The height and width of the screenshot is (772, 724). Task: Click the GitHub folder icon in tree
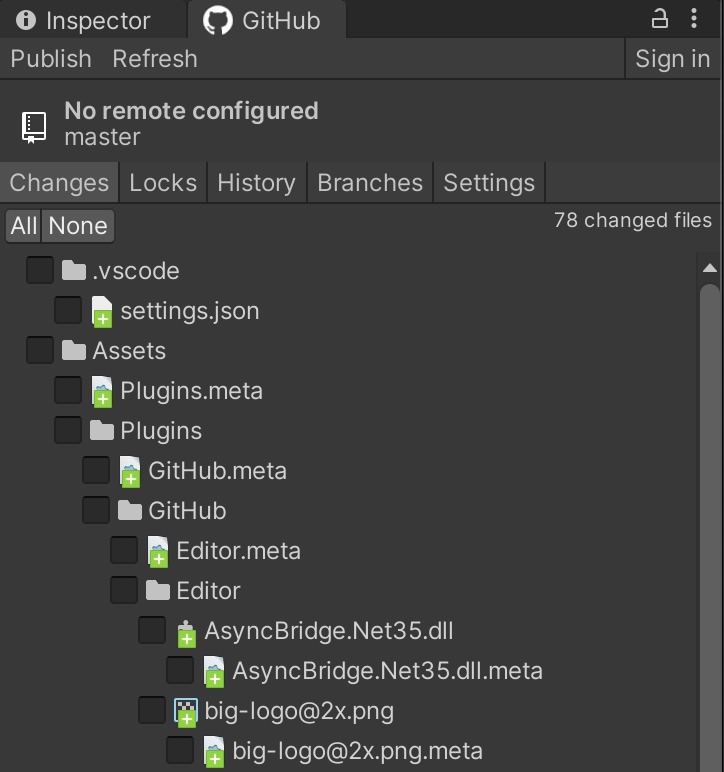[130, 511]
